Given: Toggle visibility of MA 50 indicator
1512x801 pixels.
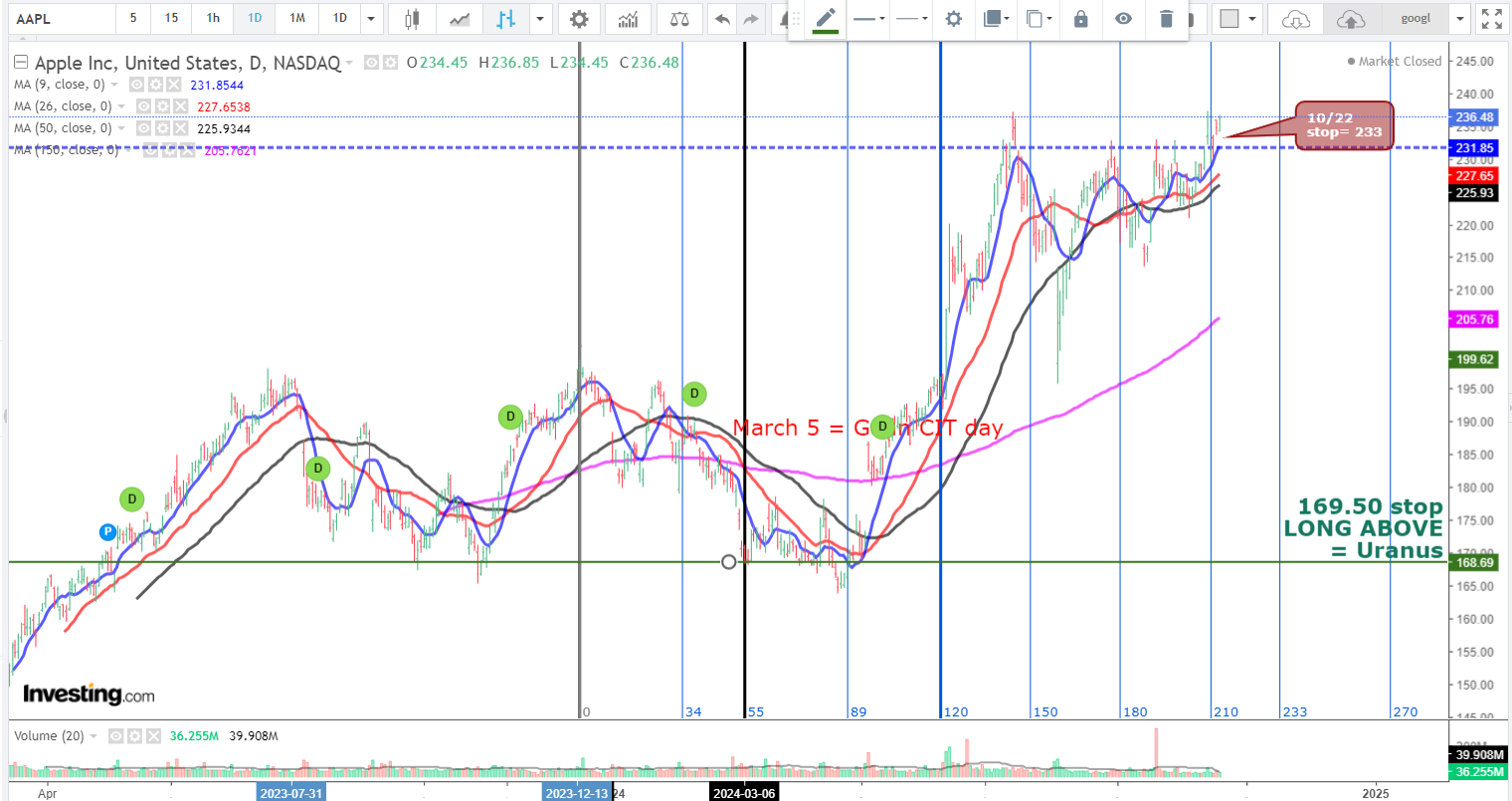Looking at the screenshot, I should (x=144, y=128).
